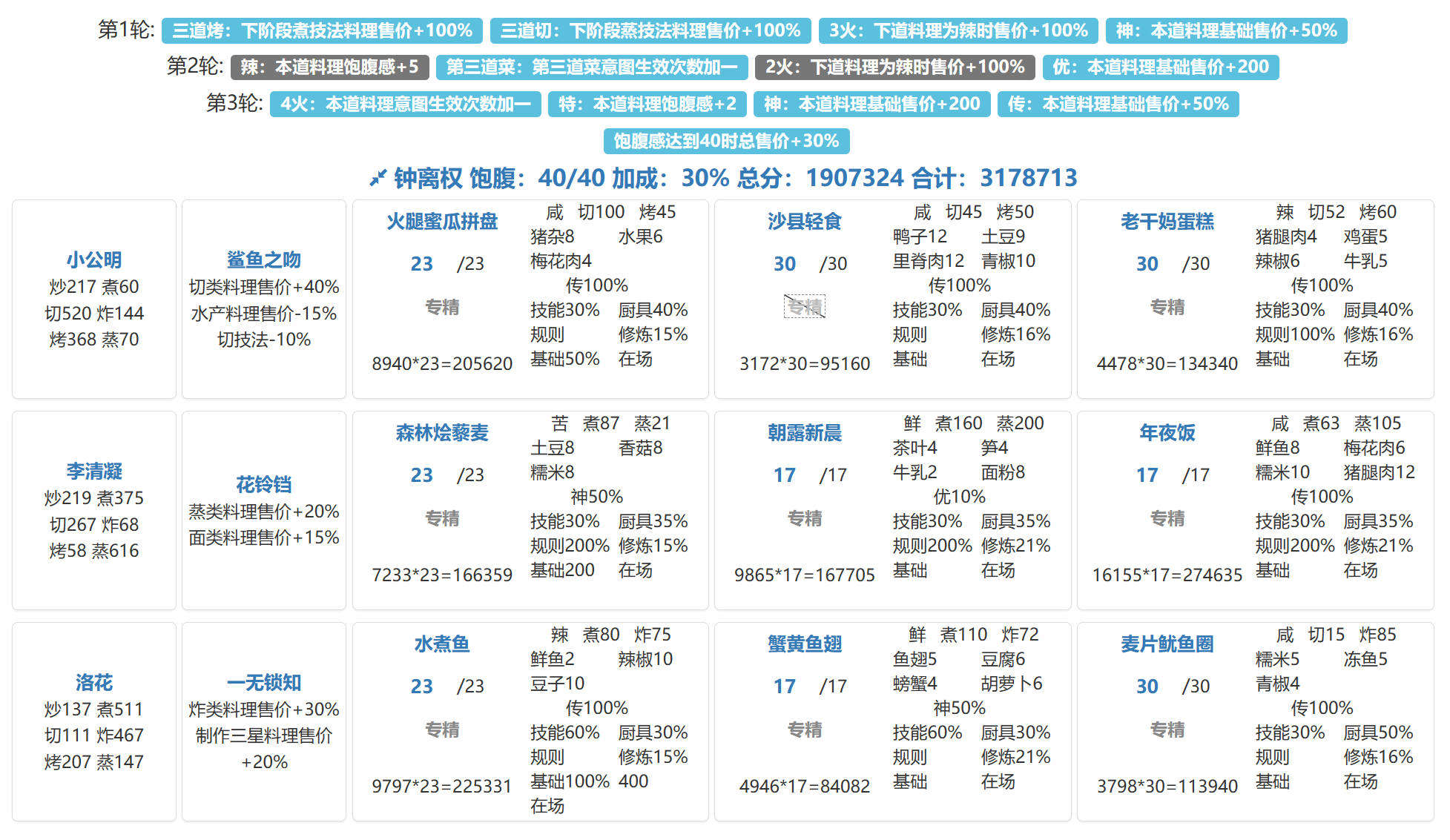Open the 鲨鱼之吻 equipment
1450x840 pixels.
264,259
